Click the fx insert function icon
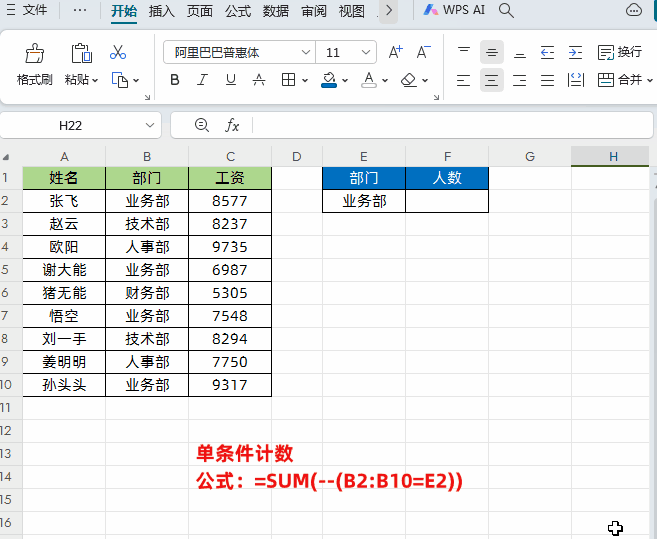The width and height of the screenshot is (657, 539). point(232,125)
